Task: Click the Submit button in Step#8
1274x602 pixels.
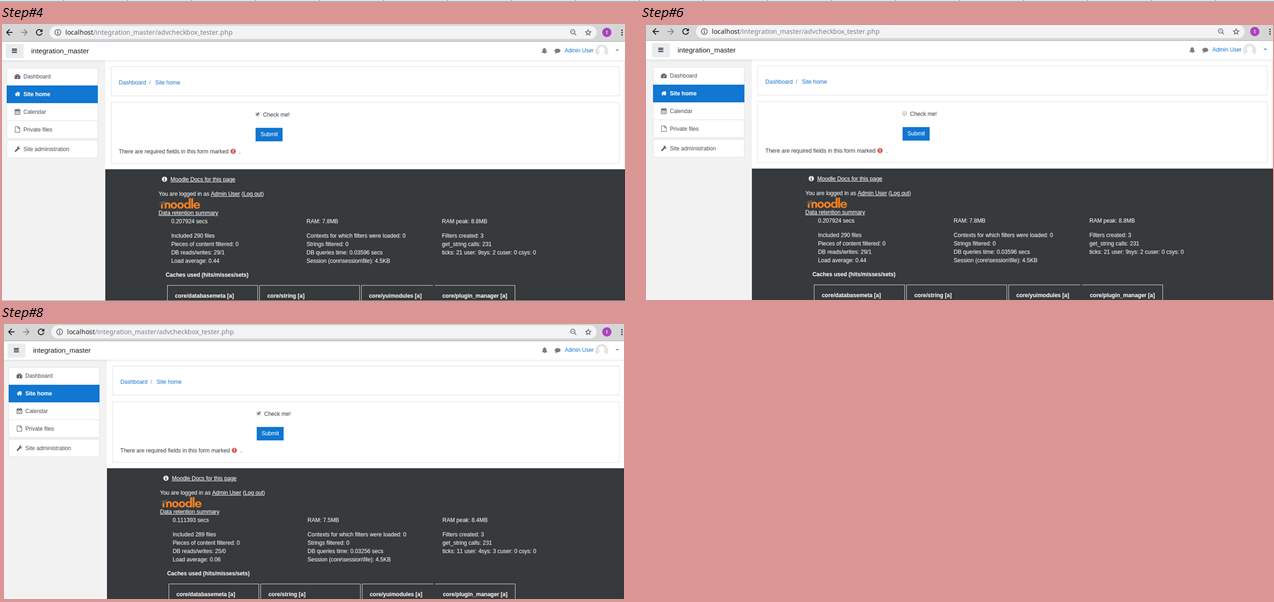Action: coord(270,433)
